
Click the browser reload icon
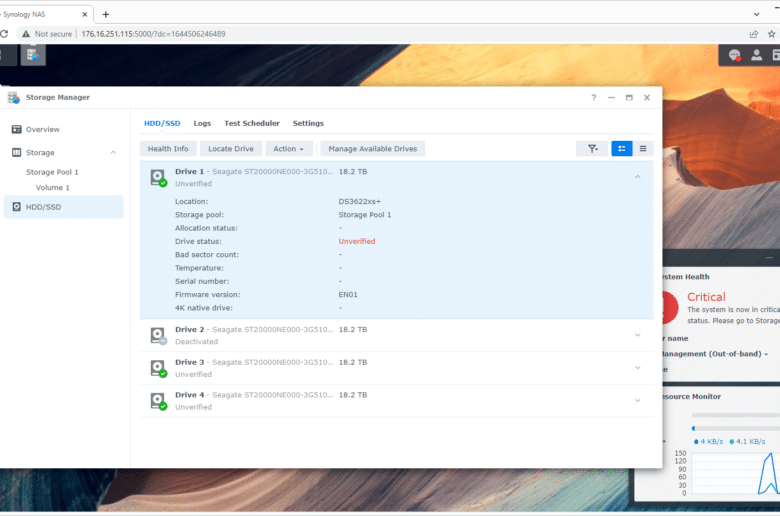click(x=4, y=34)
